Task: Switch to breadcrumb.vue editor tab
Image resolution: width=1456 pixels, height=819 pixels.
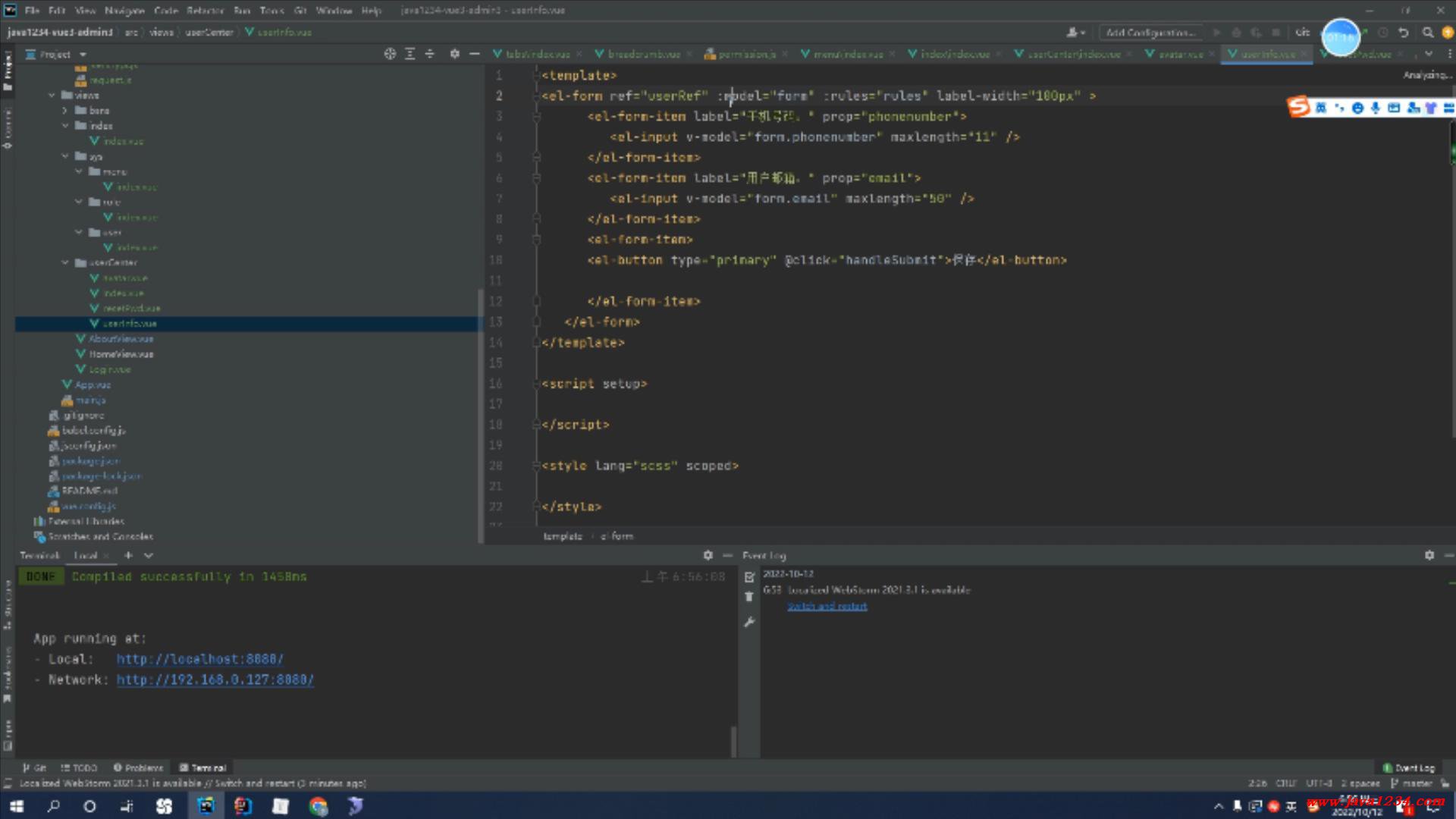Action: tap(644, 54)
